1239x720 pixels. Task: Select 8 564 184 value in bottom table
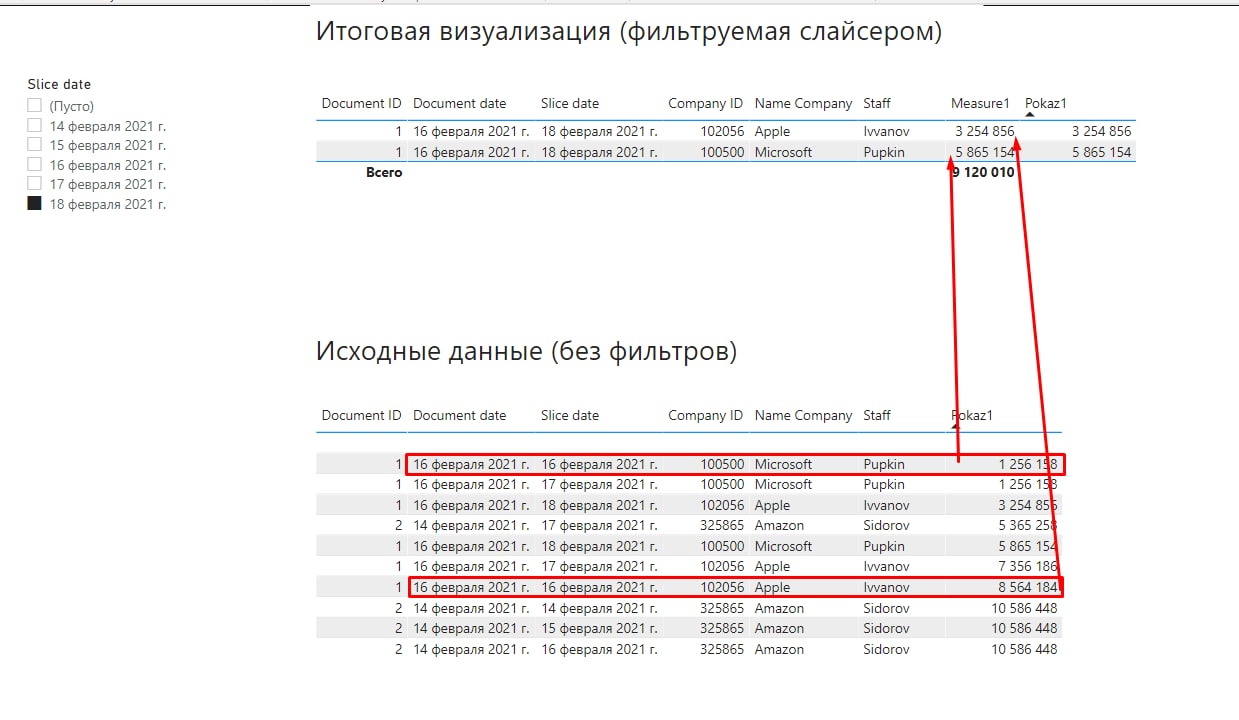click(x=1028, y=587)
